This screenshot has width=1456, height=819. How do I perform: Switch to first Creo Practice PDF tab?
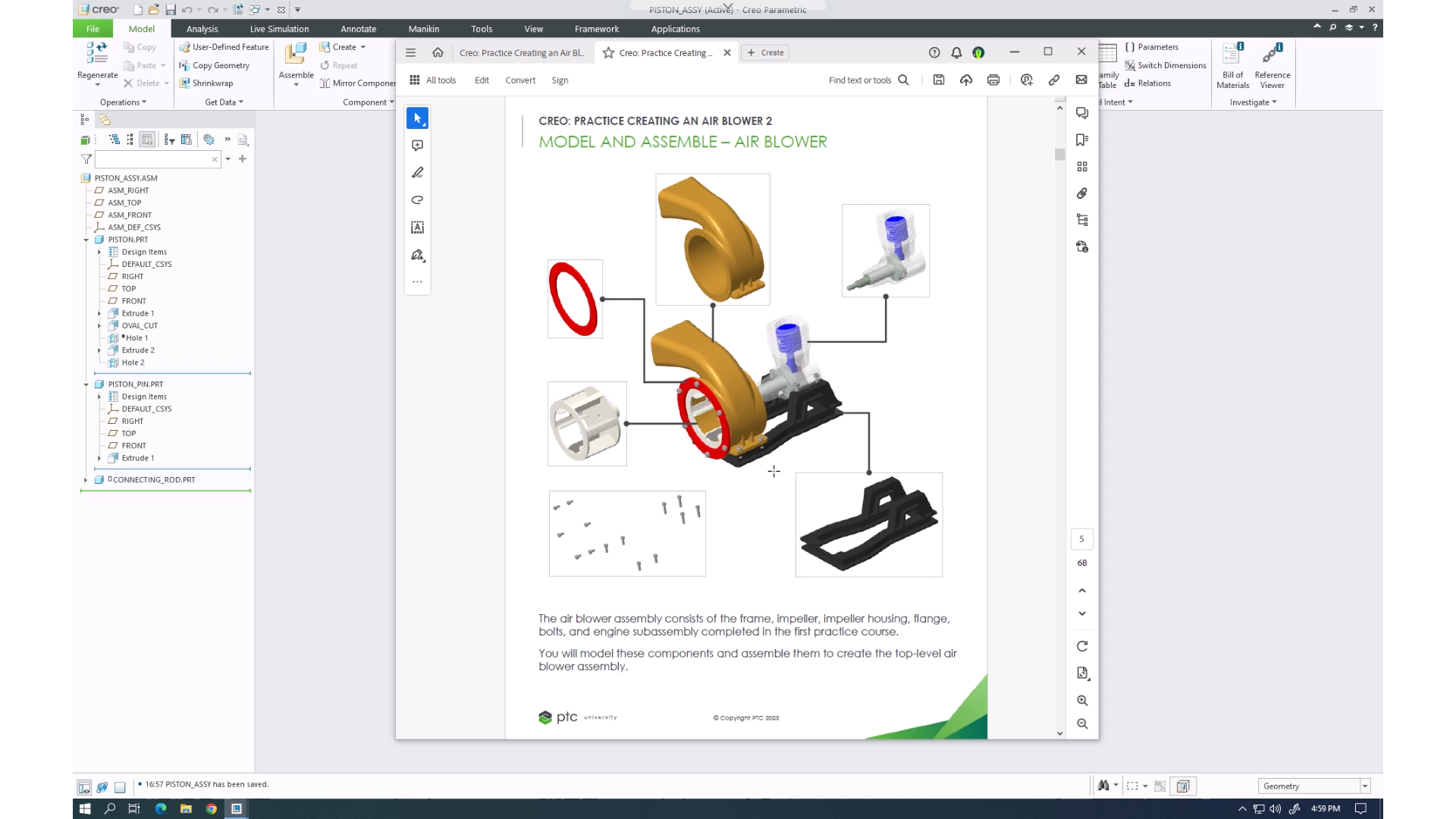point(522,52)
